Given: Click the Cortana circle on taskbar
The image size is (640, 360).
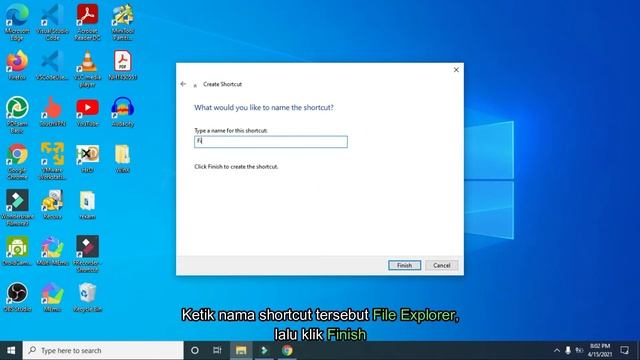Looking at the screenshot, I should pos(195,350).
